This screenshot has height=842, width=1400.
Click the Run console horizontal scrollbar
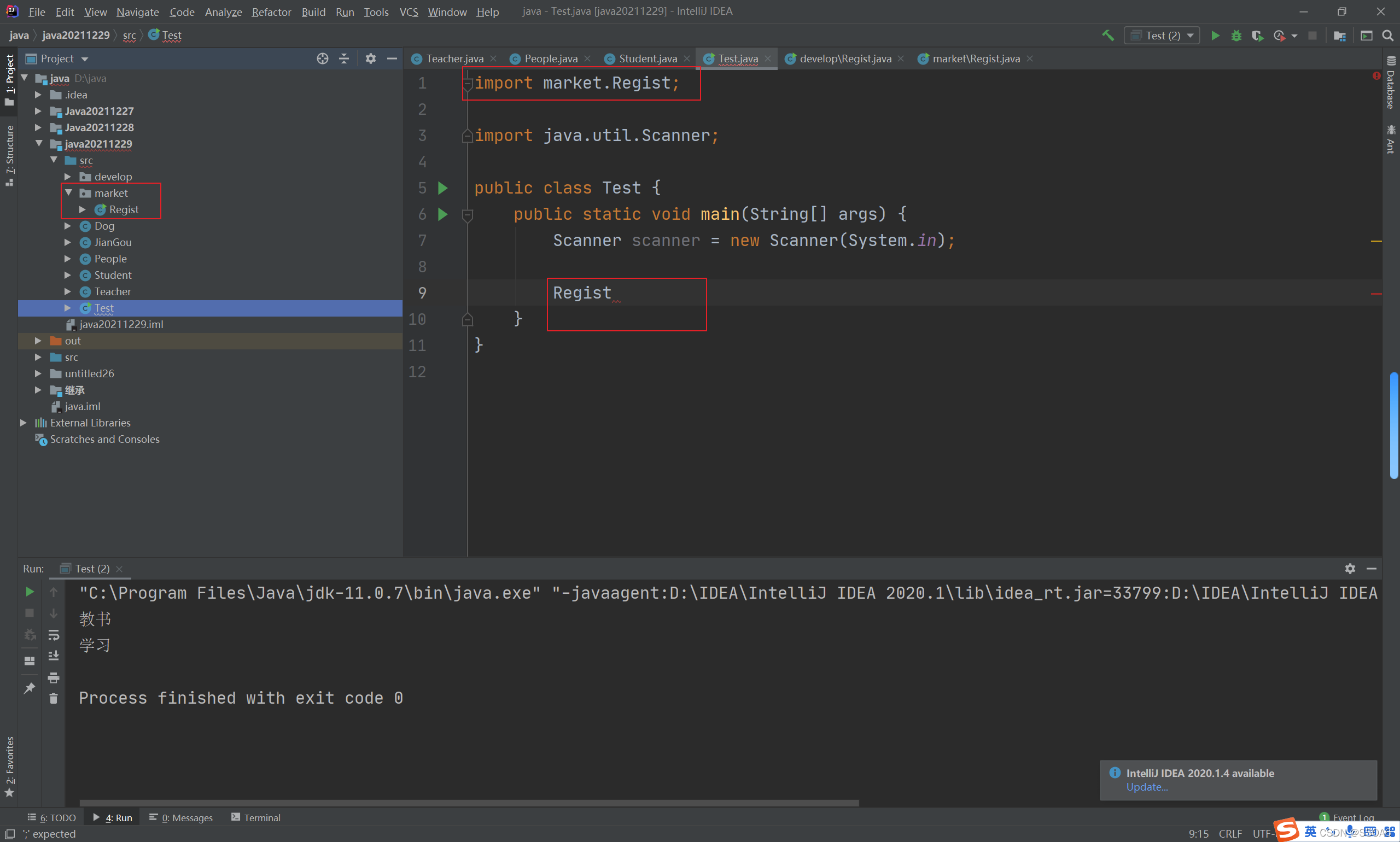pos(469,803)
